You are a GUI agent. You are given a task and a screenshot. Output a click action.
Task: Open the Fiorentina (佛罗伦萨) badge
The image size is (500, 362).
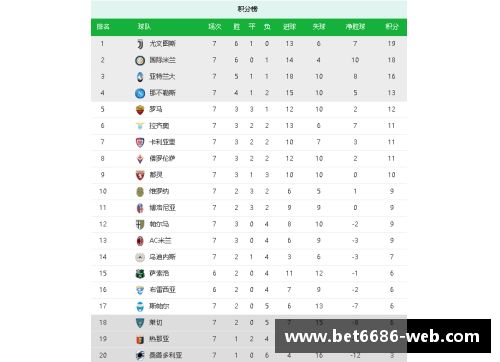[140, 159]
